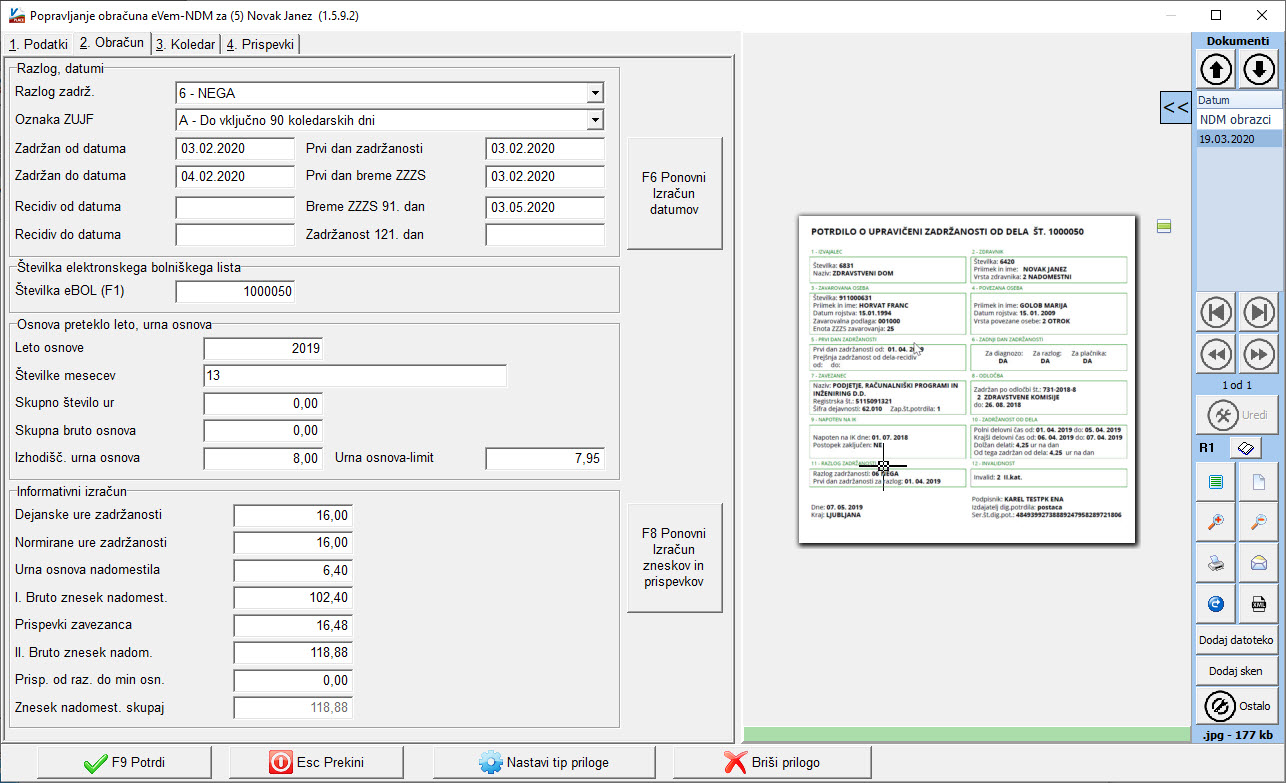Click the green lines document icon
This screenshot has height=783, width=1286.
[1216, 482]
